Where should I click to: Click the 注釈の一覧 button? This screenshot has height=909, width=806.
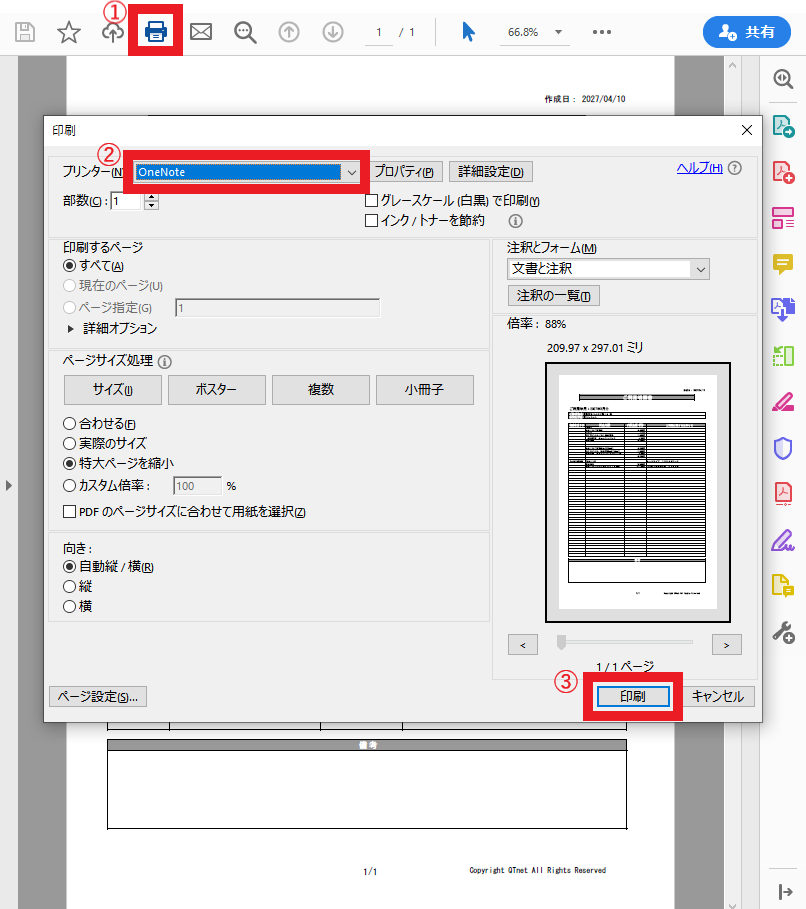[554, 296]
